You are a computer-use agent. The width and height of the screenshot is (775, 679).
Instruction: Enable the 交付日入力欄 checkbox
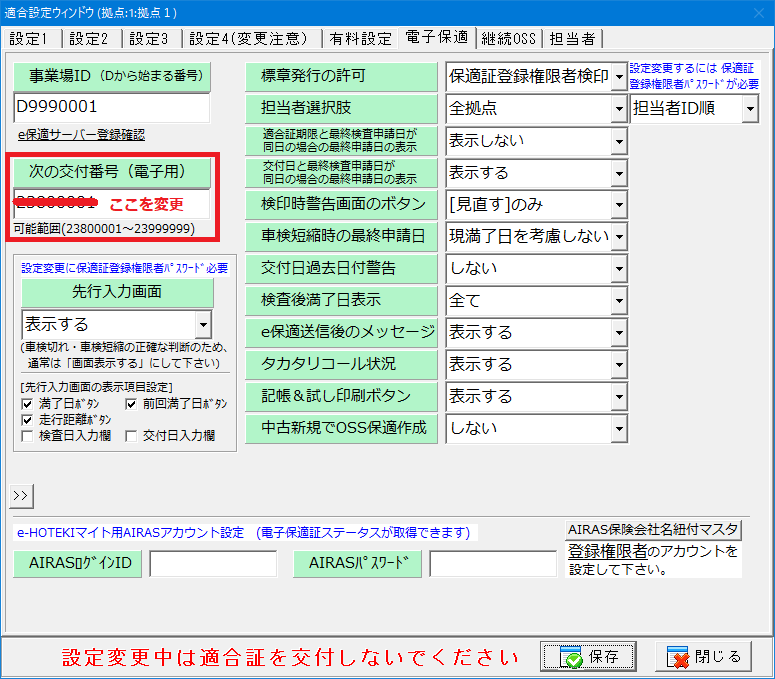[x=131, y=436]
